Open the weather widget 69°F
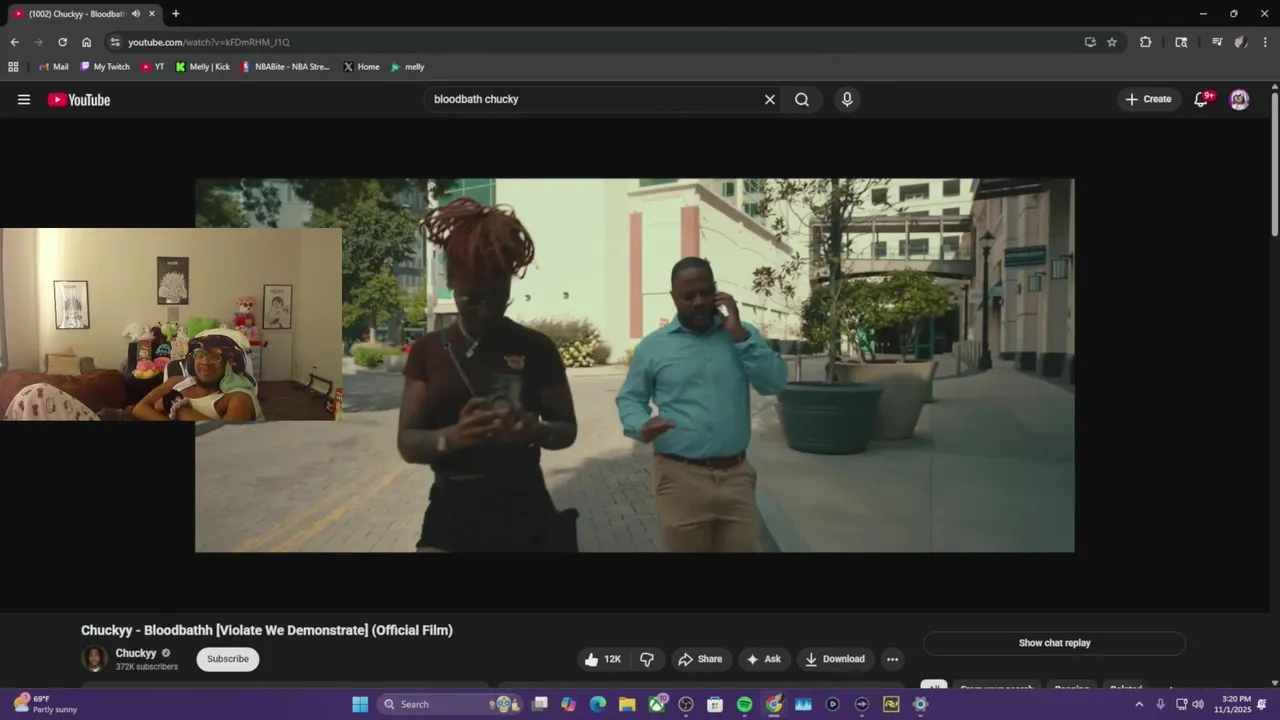 45,704
